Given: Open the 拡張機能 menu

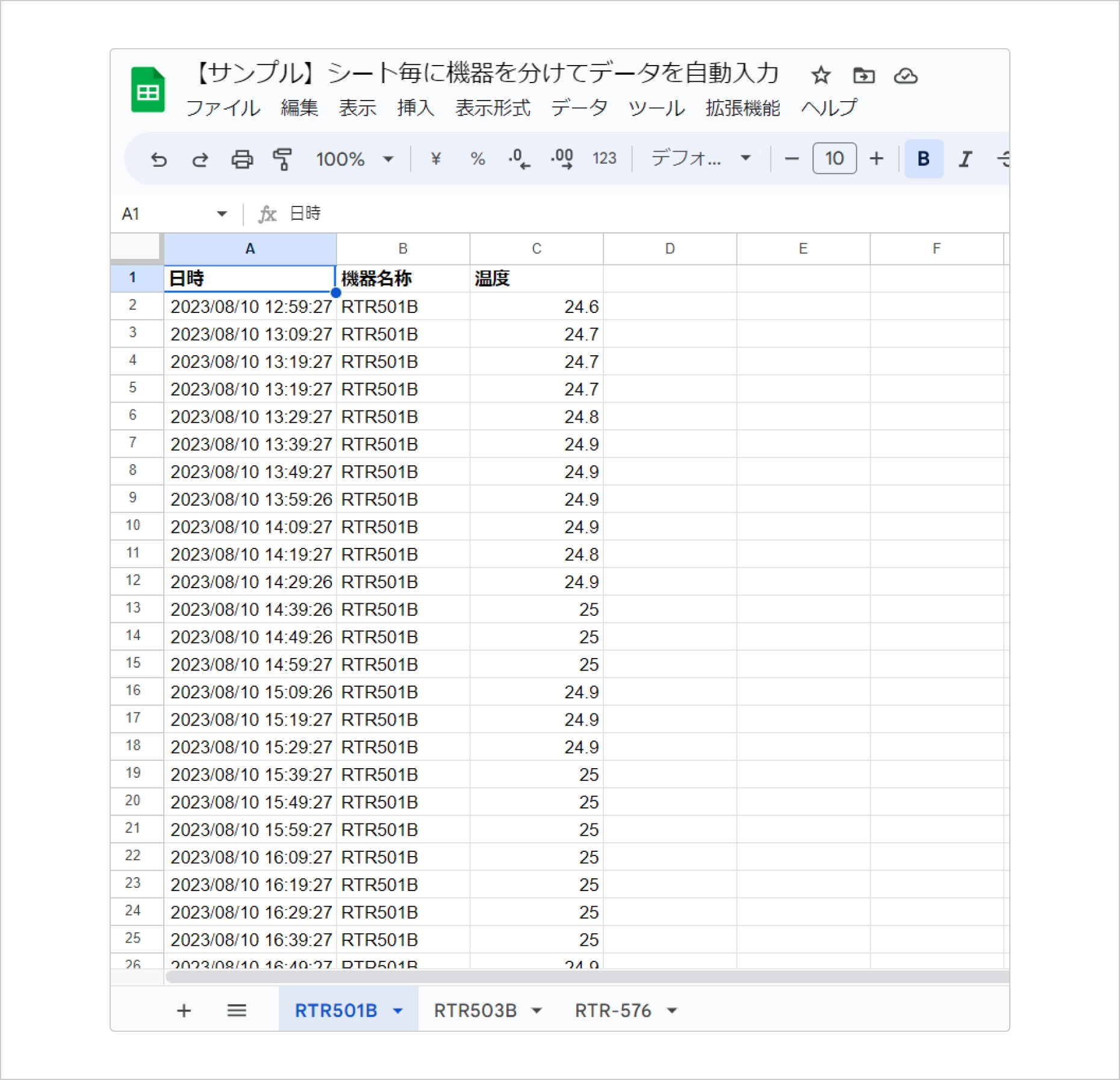Looking at the screenshot, I should 742,108.
